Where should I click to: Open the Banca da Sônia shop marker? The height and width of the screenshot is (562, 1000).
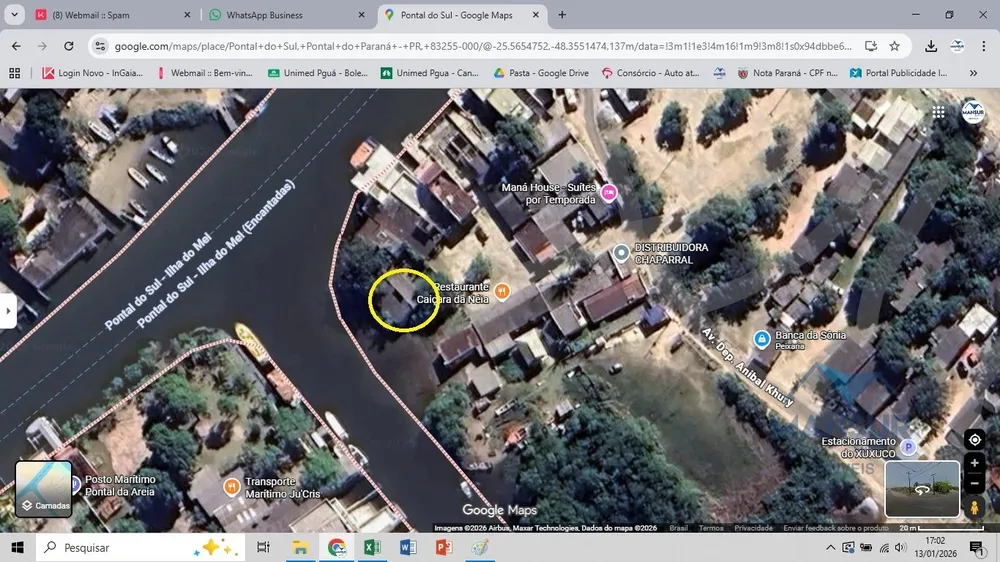[x=761, y=339]
